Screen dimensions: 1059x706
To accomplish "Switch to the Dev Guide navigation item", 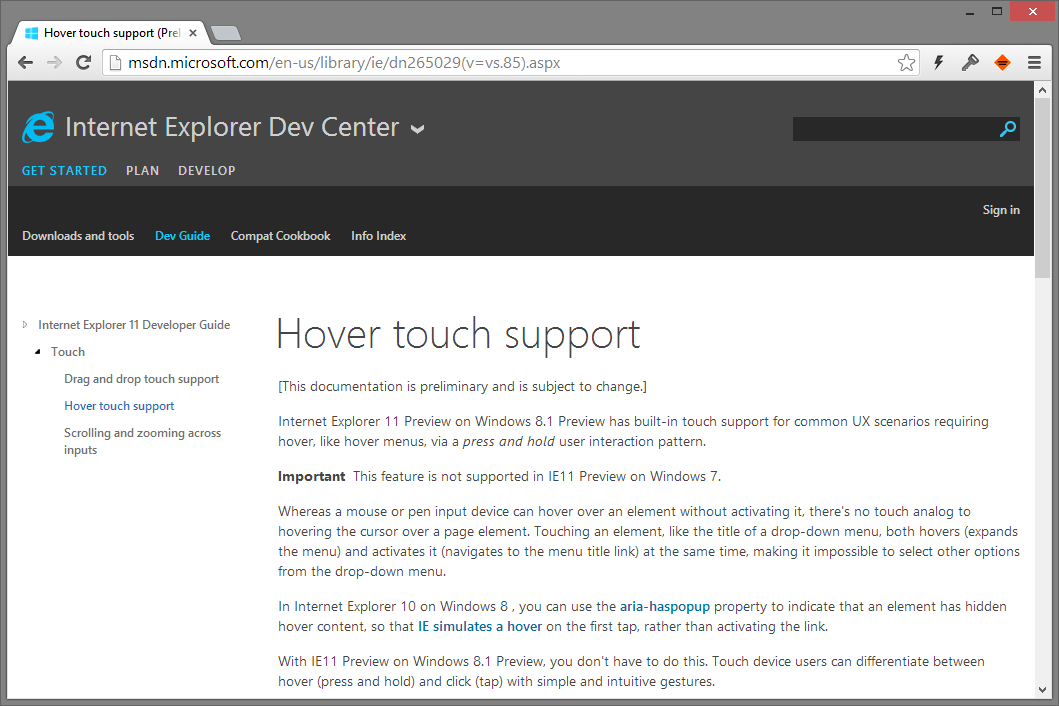I will click(182, 235).
